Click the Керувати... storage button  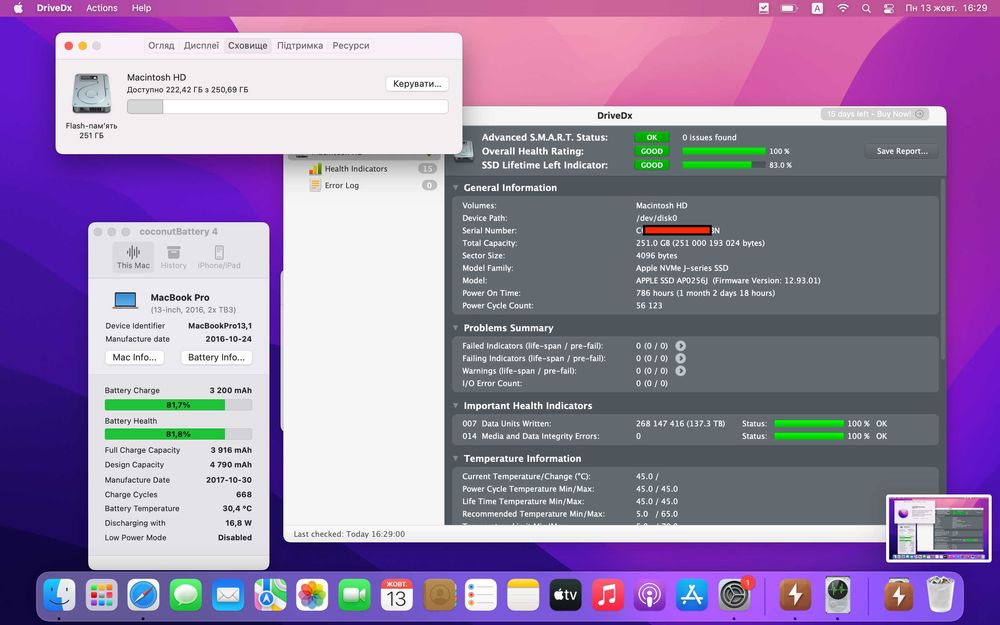click(417, 84)
